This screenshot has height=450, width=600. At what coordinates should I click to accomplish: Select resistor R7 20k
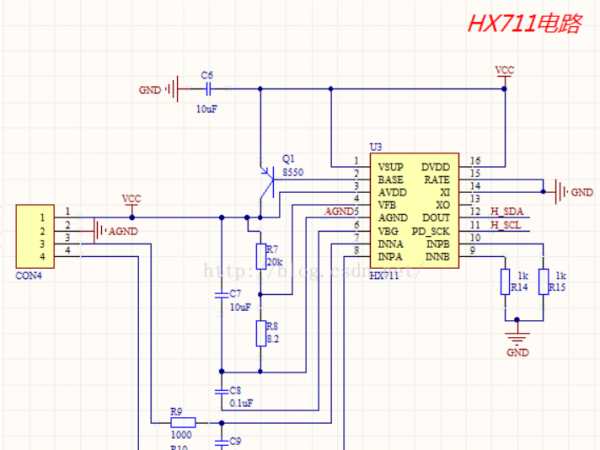pyautogui.click(x=260, y=255)
